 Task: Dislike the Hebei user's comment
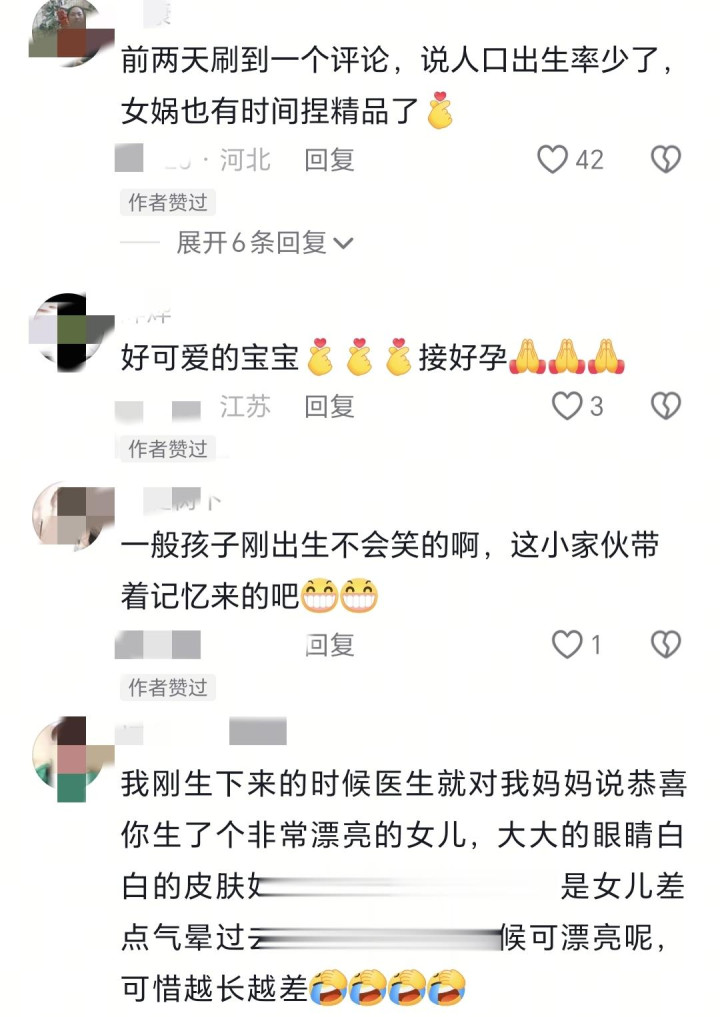pos(666,160)
